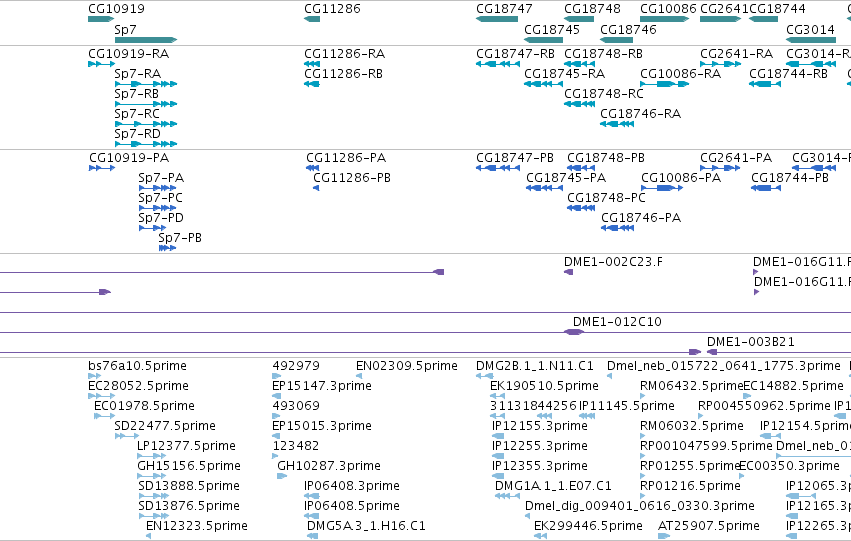Click protein CG18744-PB
This screenshot has width=851, height=541.
pos(790,178)
